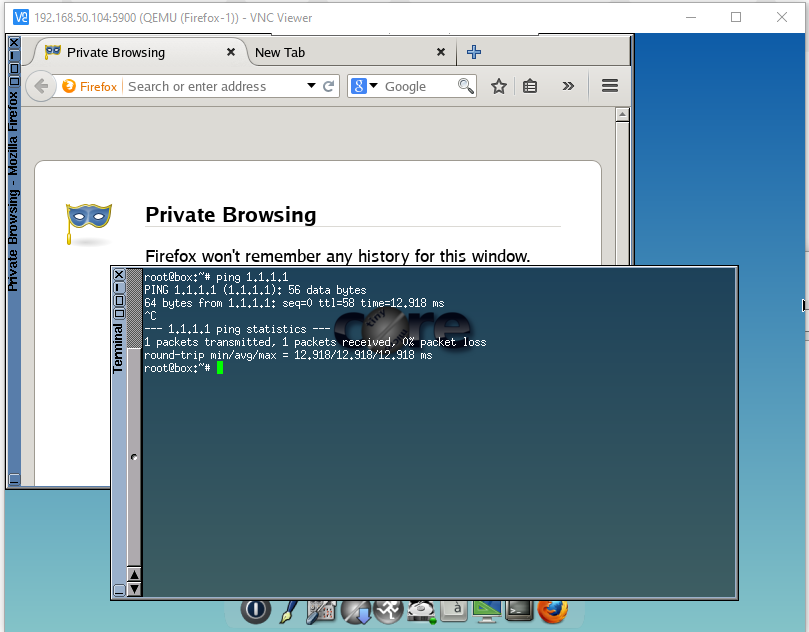
Task: Click the Exit power icon in the dock
Action: point(256,609)
